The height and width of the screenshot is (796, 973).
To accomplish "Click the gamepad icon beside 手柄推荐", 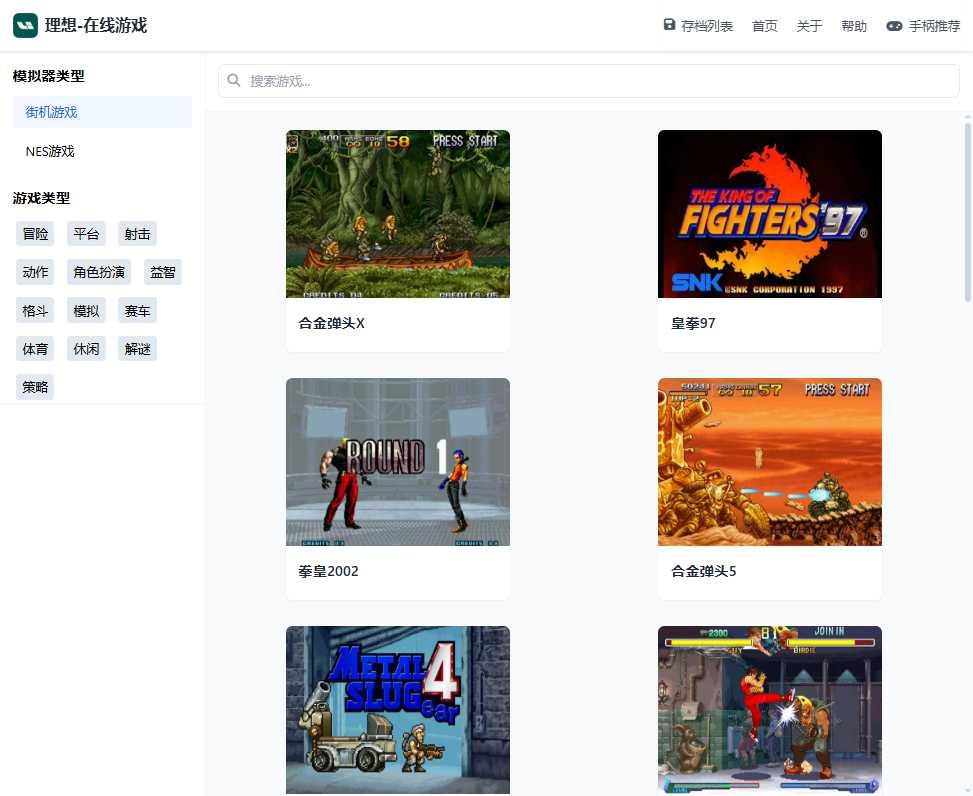I will (892, 27).
